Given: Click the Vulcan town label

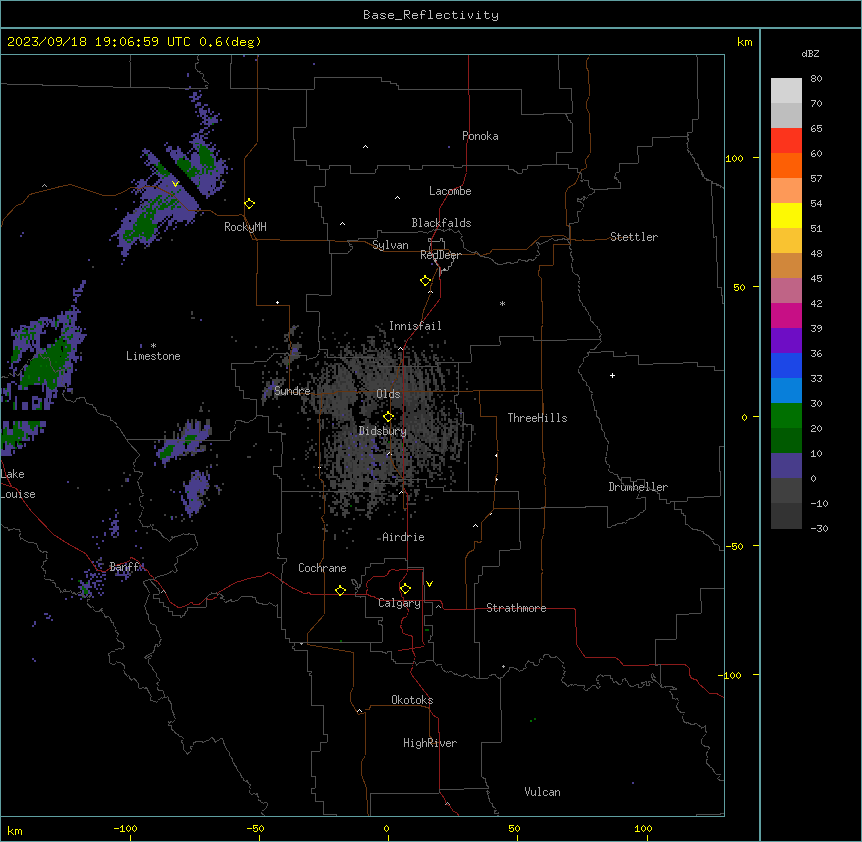Looking at the screenshot, I should [x=542, y=792].
